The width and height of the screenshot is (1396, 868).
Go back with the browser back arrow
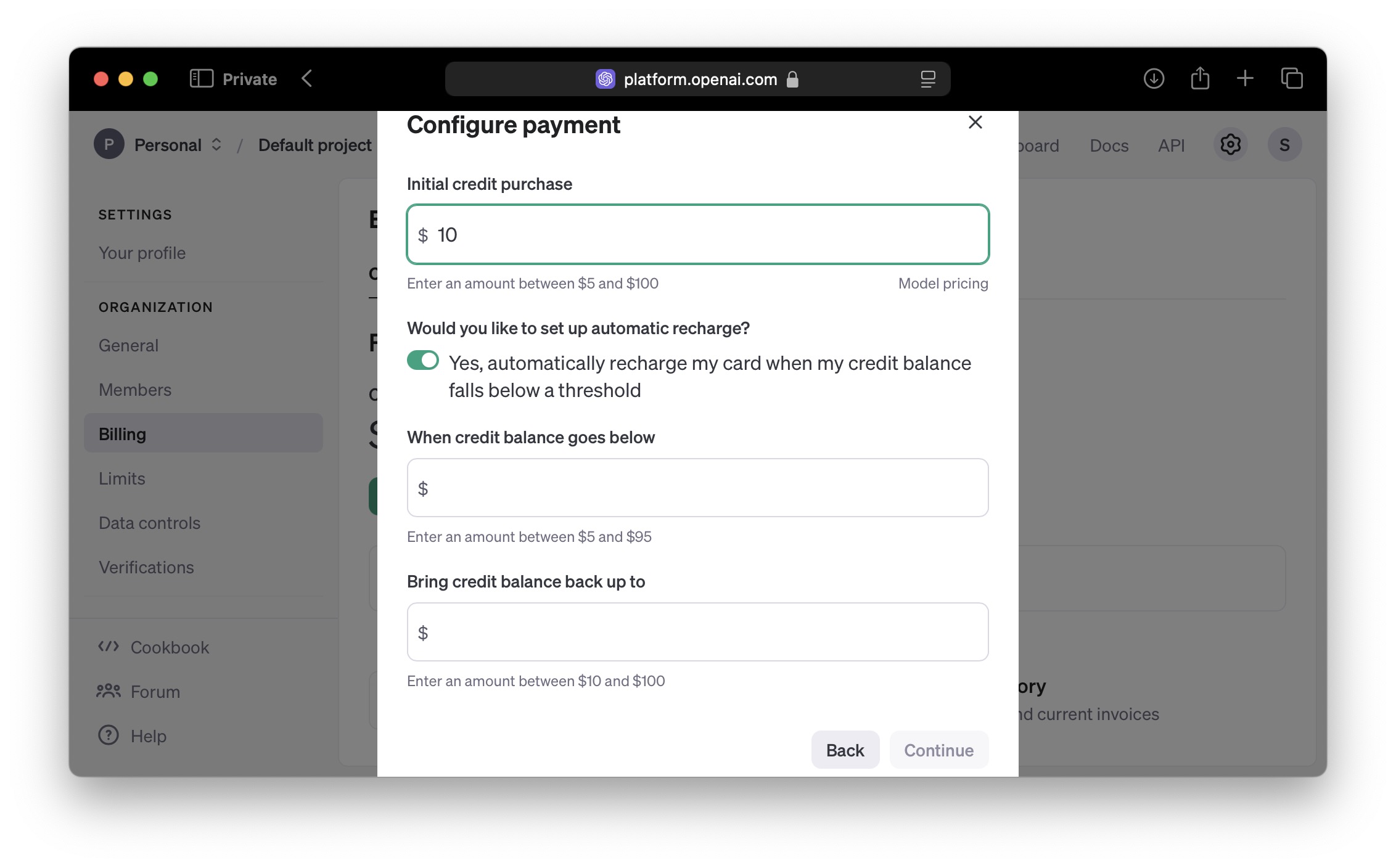tap(307, 79)
